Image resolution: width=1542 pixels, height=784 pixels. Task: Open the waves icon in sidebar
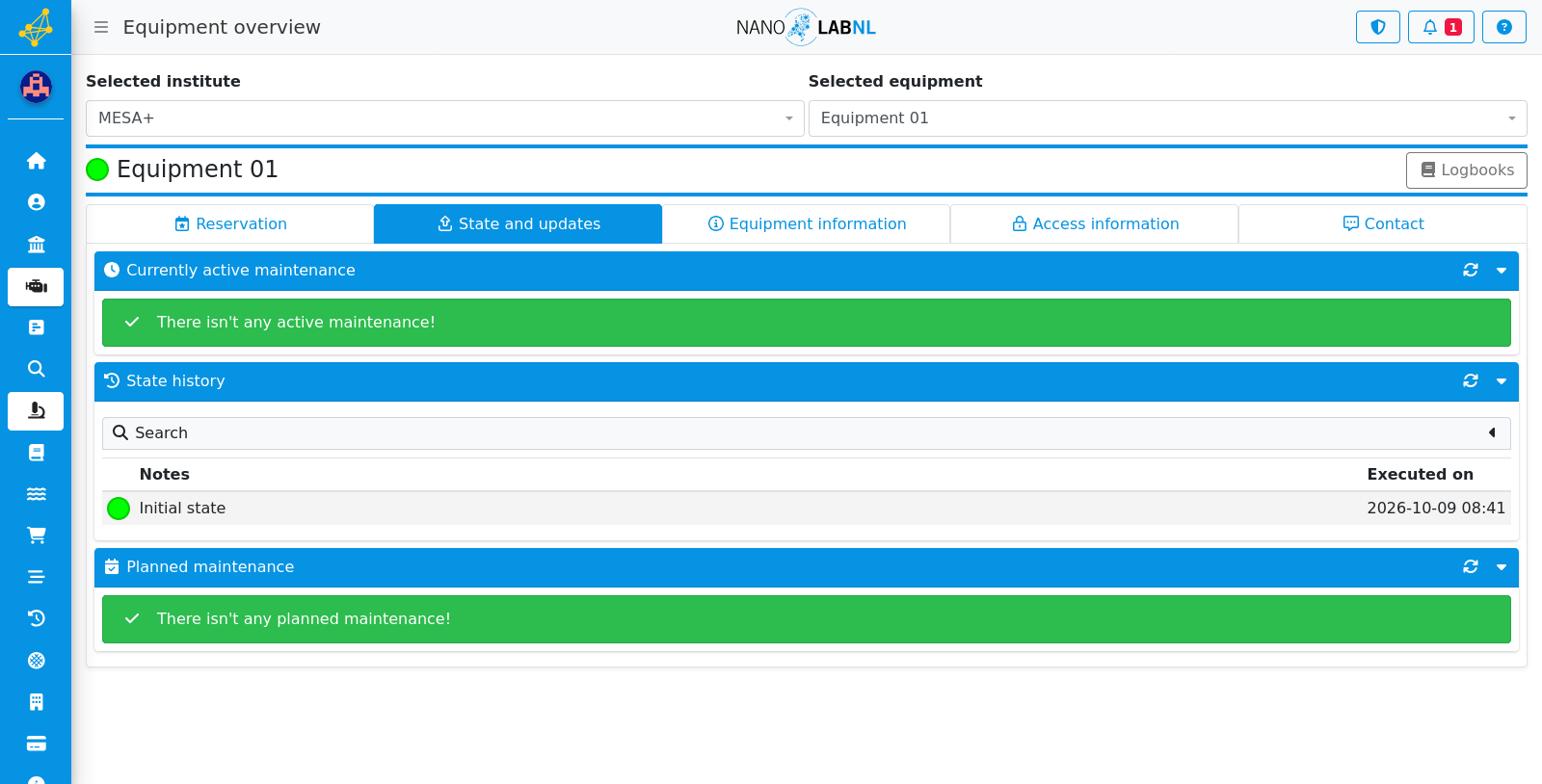(x=36, y=494)
